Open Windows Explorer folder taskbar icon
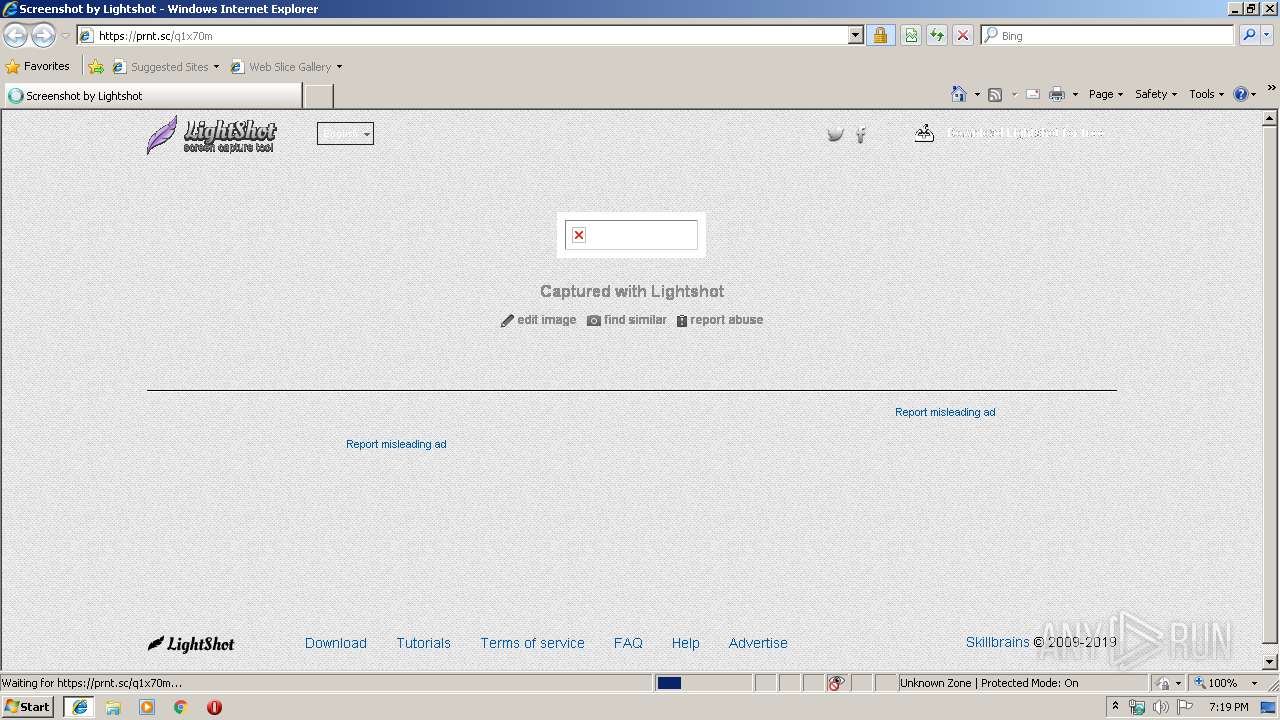The image size is (1280, 720). coord(113,707)
